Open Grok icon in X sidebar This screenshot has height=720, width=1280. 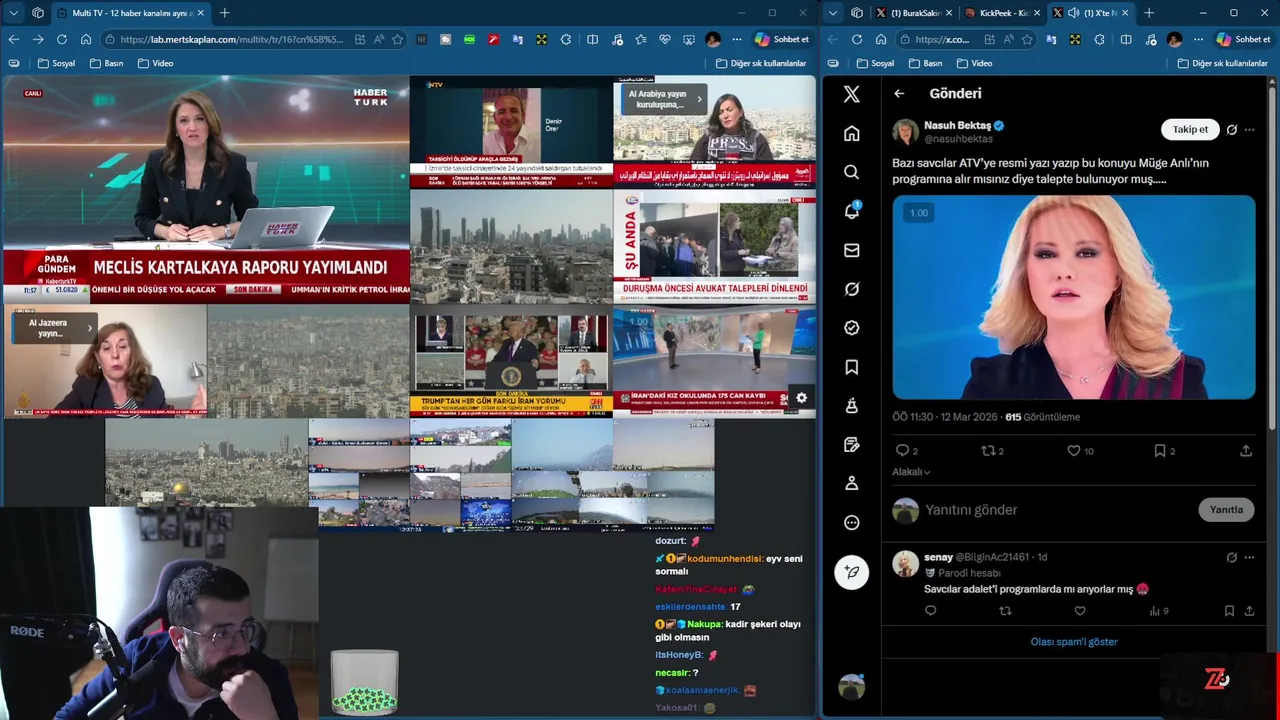click(852, 289)
